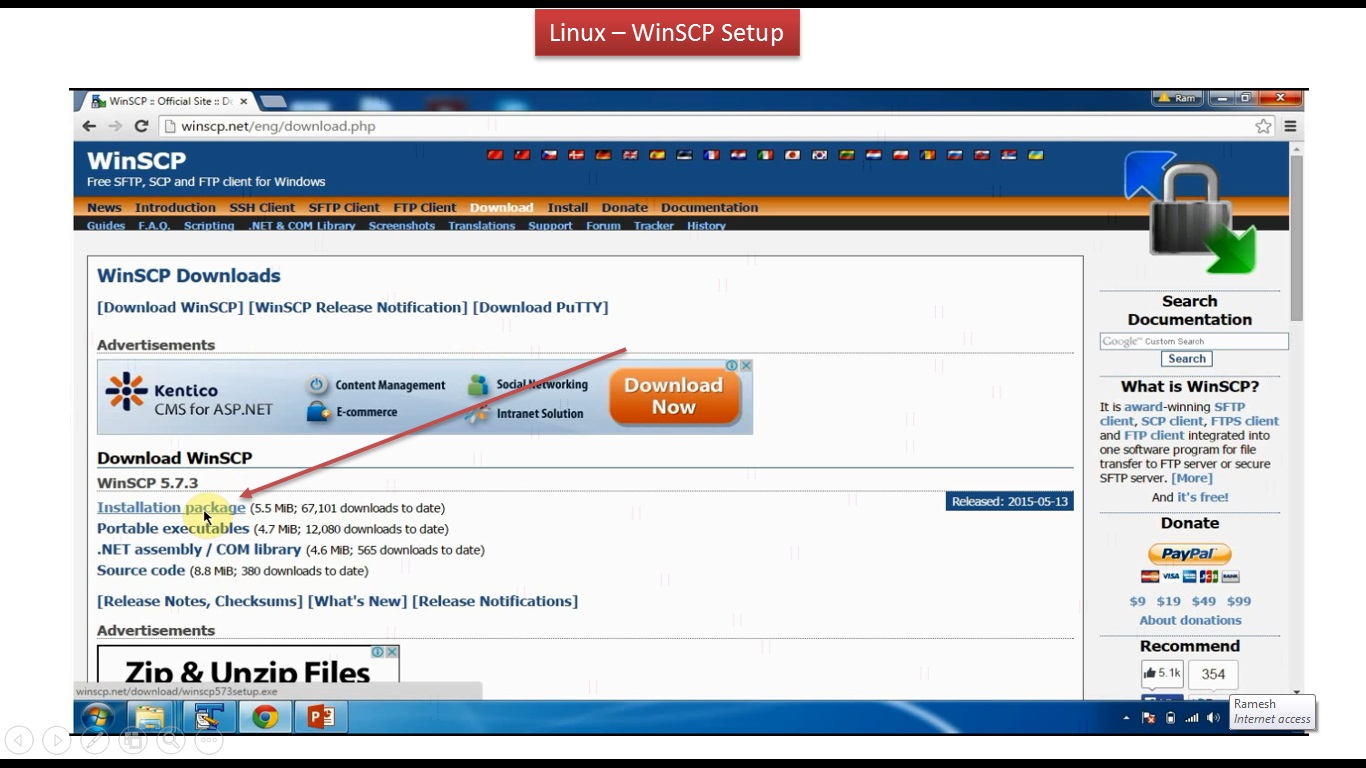Select the French flag language
The width and height of the screenshot is (1366, 768).
pos(711,155)
